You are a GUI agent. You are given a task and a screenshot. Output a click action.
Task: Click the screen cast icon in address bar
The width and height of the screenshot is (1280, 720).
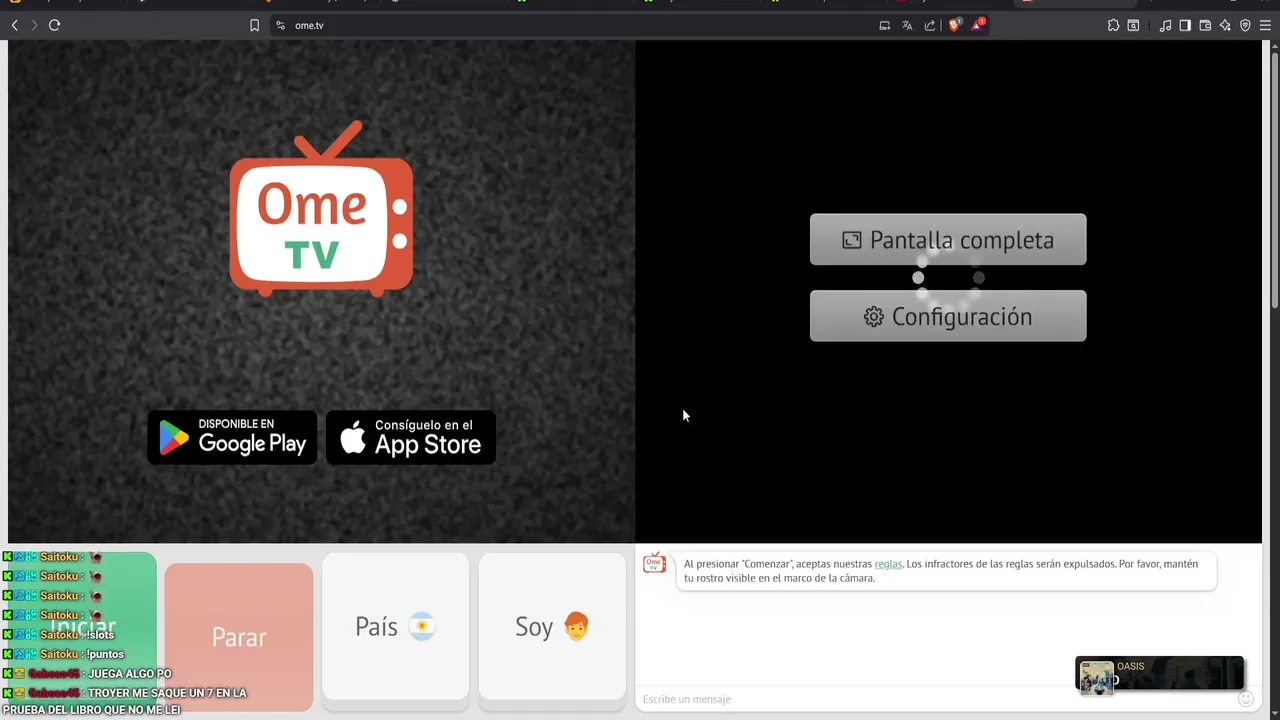884,25
